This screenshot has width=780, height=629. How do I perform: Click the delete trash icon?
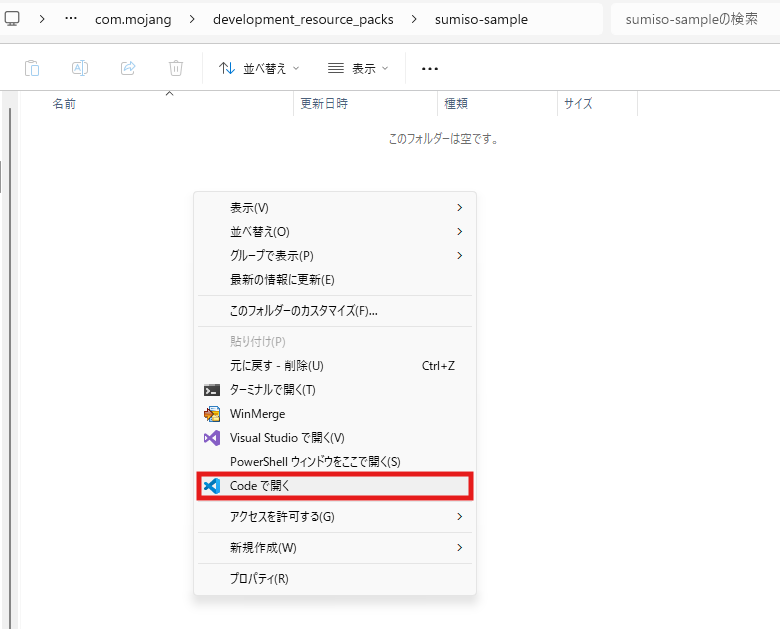click(x=176, y=68)
